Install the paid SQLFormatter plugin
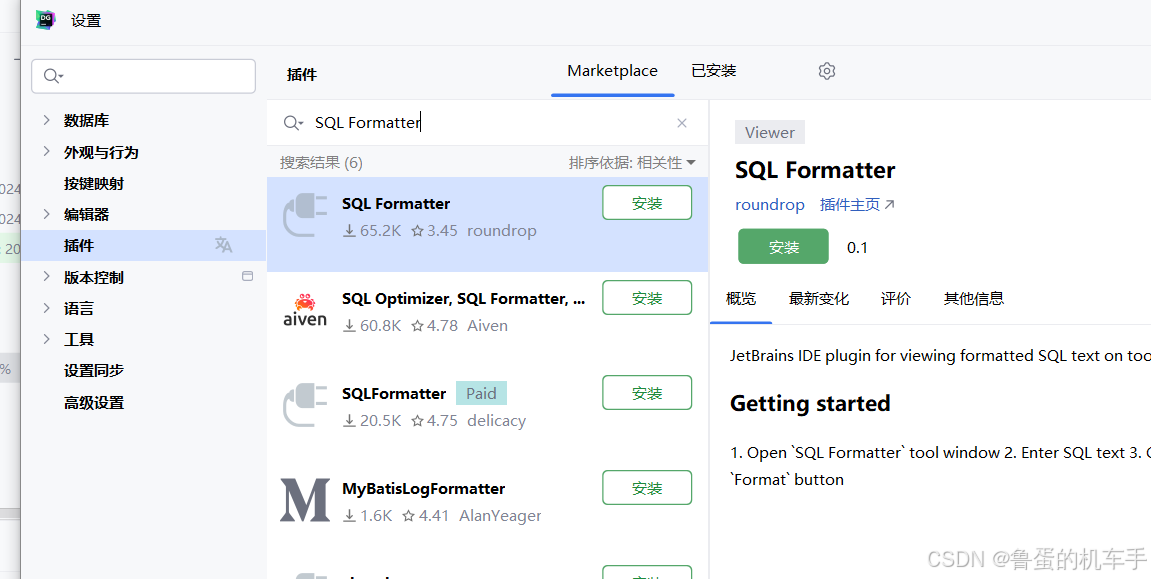This screenshot has height=579, width=1151. coord(647,393)
